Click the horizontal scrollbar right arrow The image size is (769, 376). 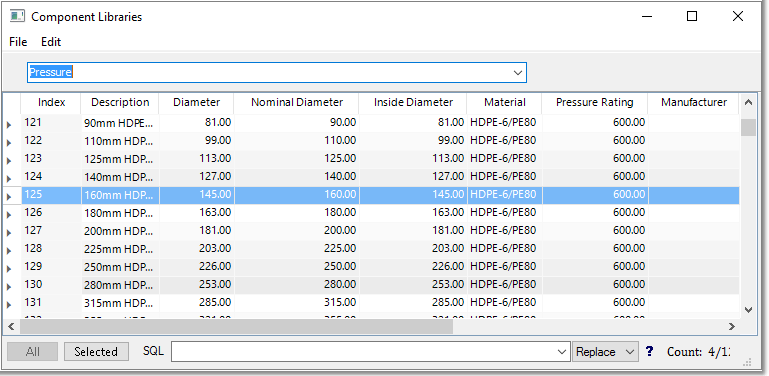coord(732,326)
